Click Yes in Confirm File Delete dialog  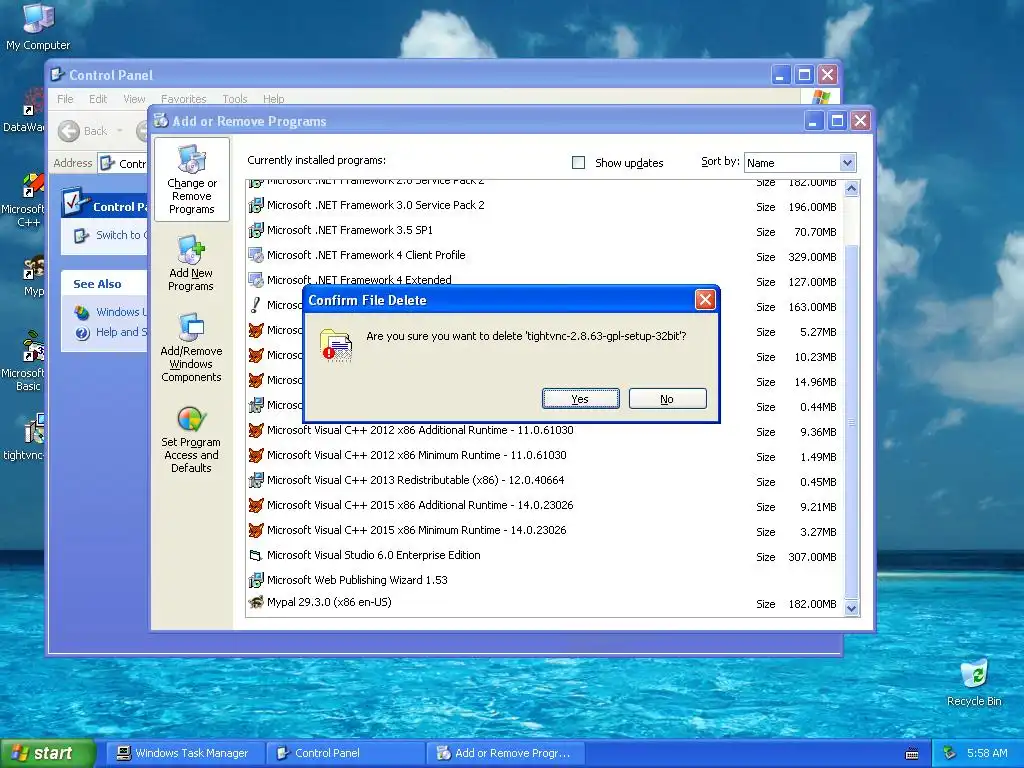581,398
